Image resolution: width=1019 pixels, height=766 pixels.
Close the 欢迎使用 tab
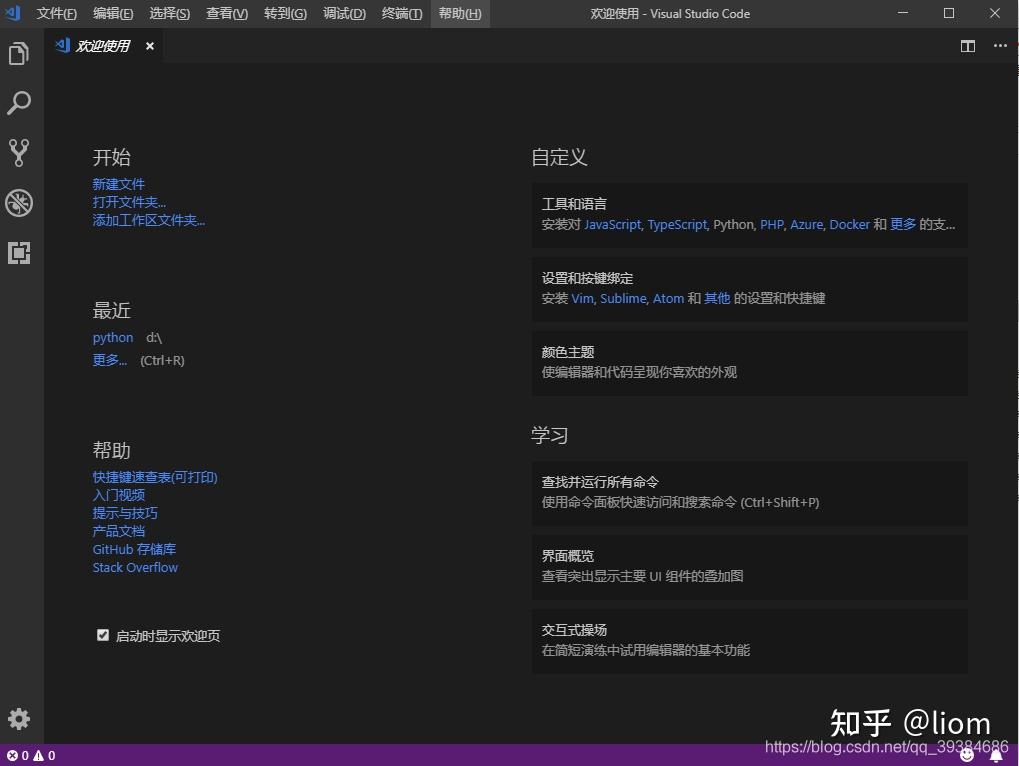150,46
